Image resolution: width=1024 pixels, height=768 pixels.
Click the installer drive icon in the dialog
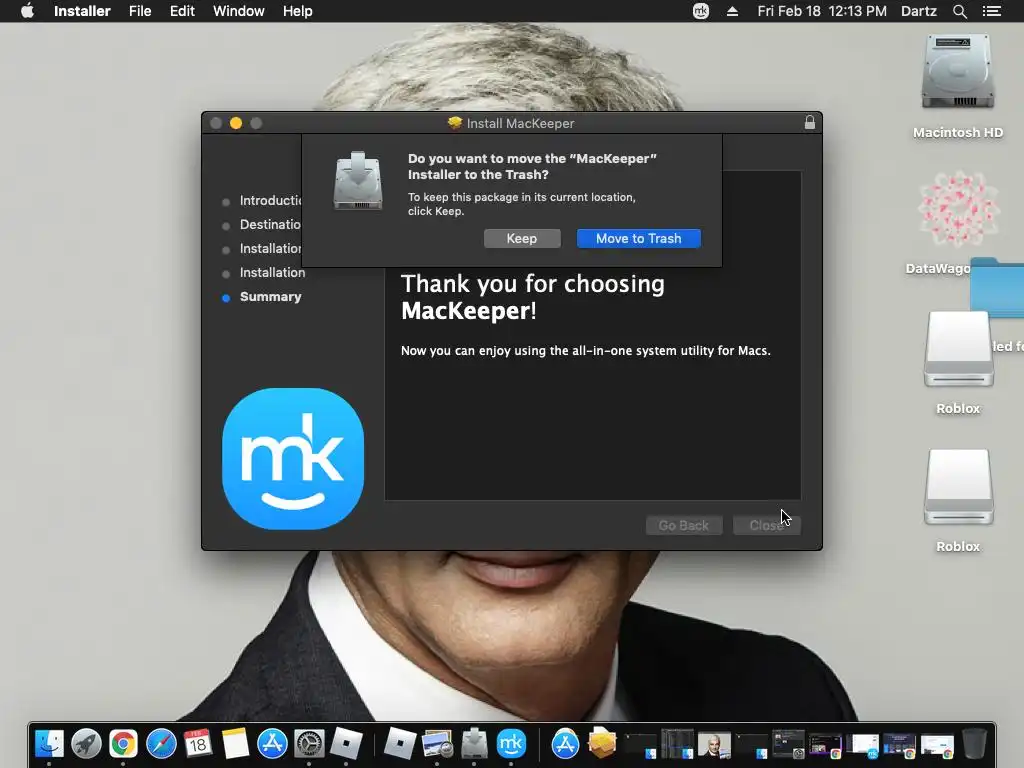pos(358,181)
